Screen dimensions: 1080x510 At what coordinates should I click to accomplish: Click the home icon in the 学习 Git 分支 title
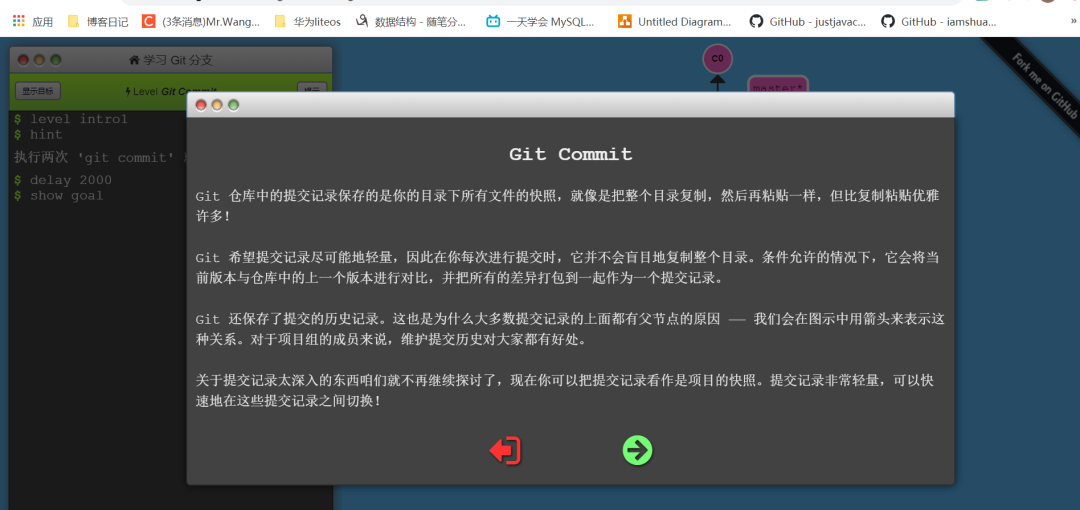(x=134, y=60)
